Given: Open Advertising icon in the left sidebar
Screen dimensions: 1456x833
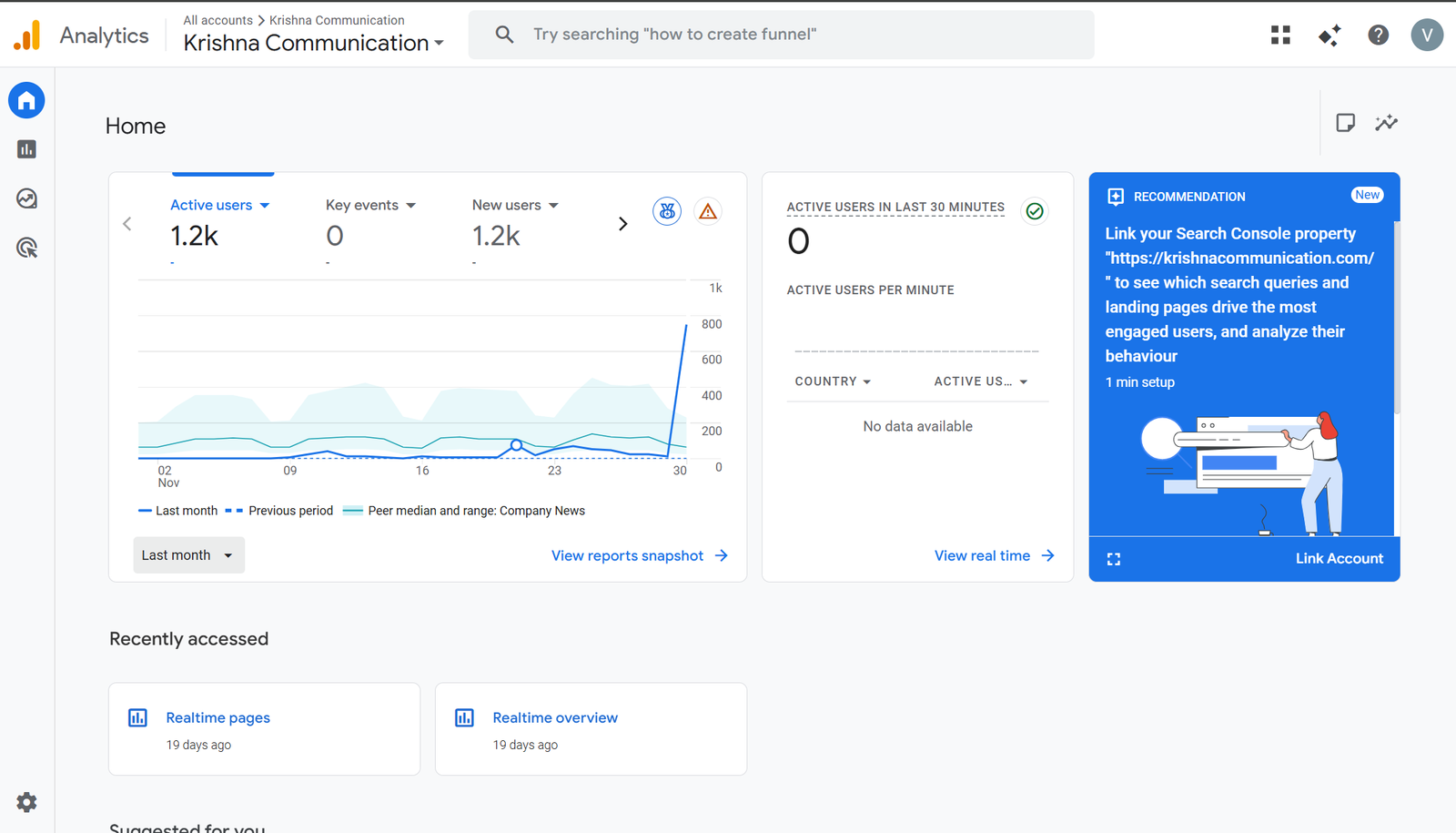Looking at the screenshot, I should (x=26, y=248).
